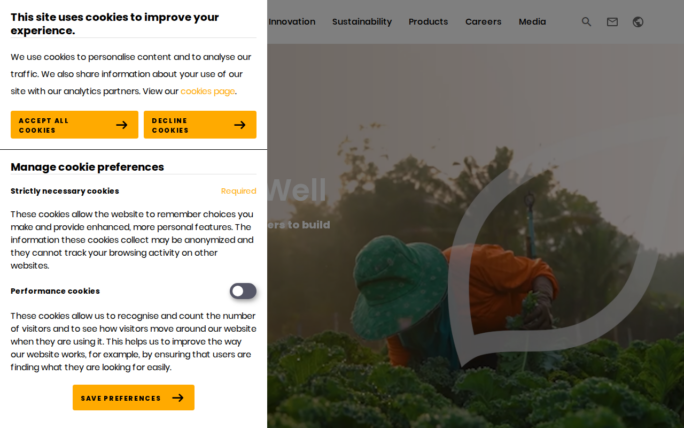Click arrow on Decline Cookies button
Screen dimensions: 684x428
[x=239, y=125]
